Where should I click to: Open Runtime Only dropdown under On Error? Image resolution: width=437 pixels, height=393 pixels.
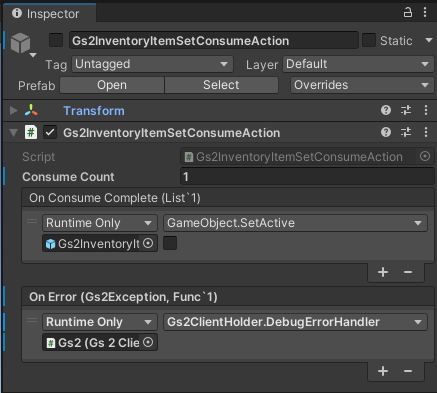100,322
